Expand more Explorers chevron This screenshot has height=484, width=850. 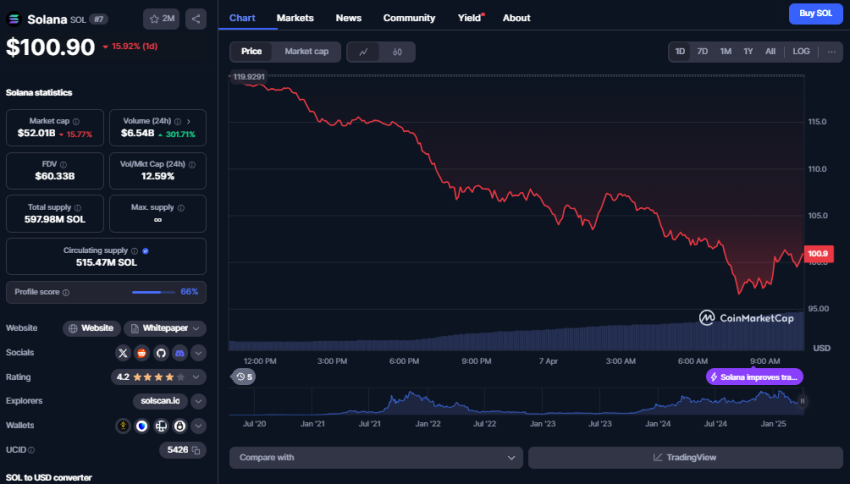point(198,402)
